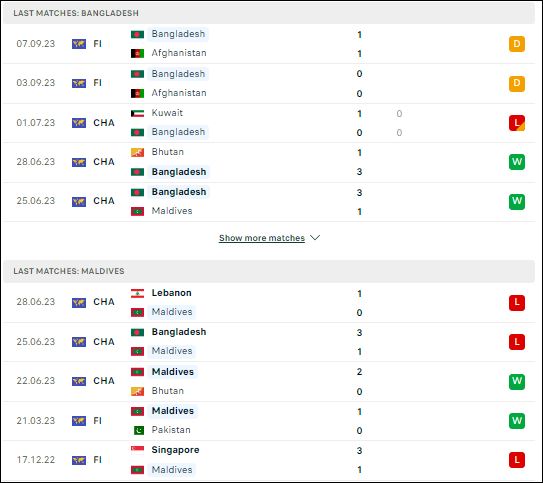Image resolution: width=543 pixels, height=483 pixels.
Task: Open the 21.03.23 Maldives vs Pakistan match row
Action: click(269, 421)
